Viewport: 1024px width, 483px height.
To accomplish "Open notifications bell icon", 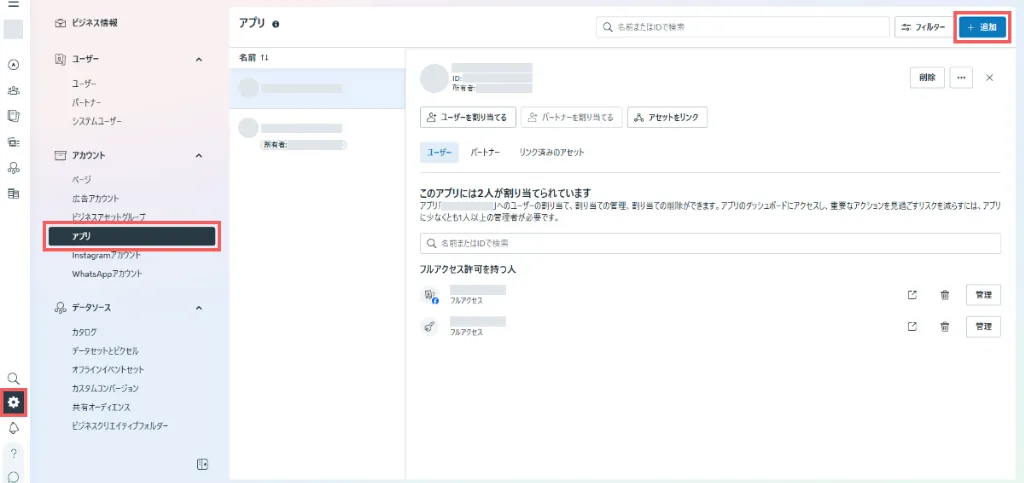I will coord(14,428).
